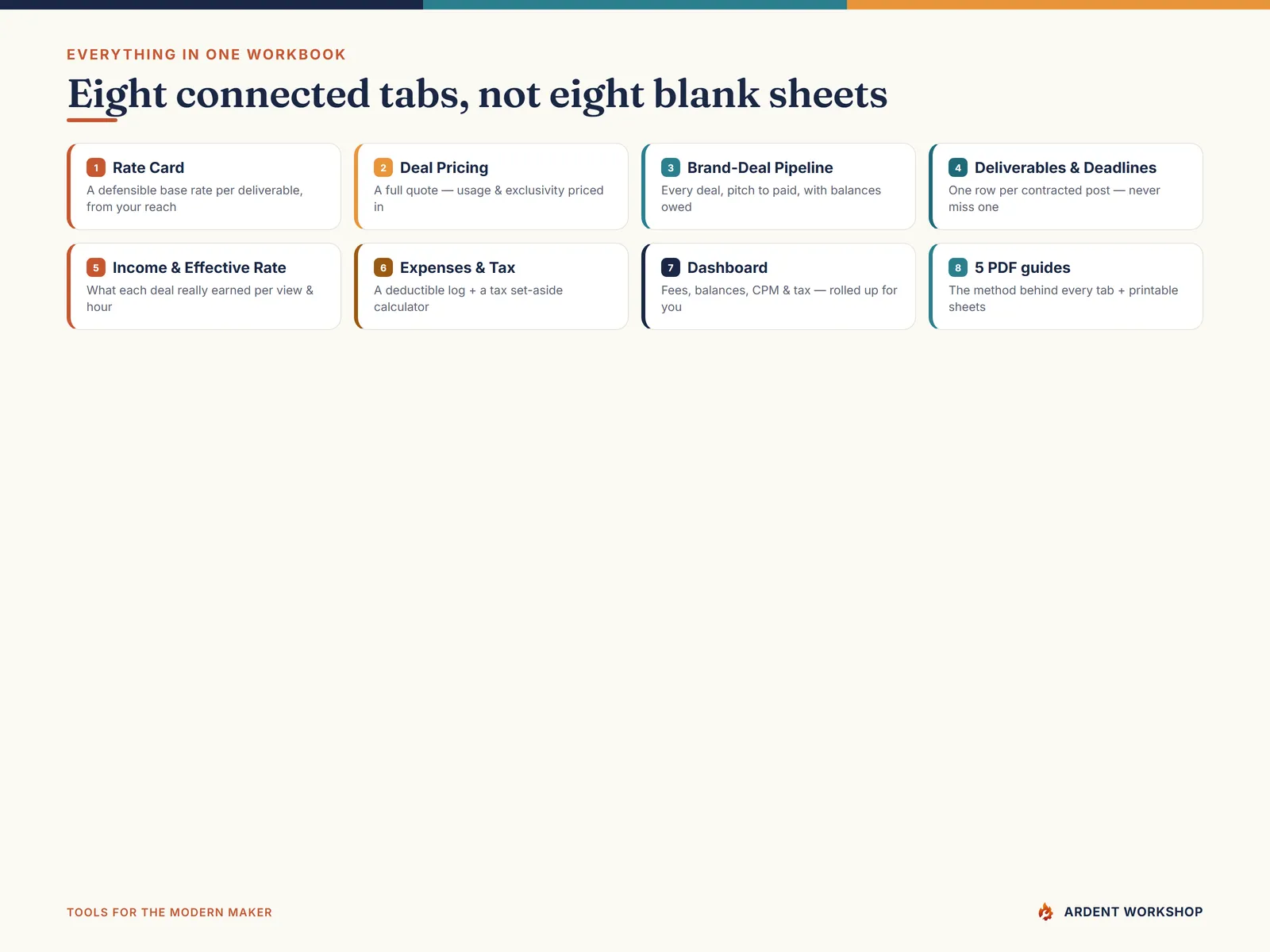This screenshot has height=952, width=1270.
Task: Select the Expenses & Tax title
Action: pyautogui.click(x=457, y=267)
